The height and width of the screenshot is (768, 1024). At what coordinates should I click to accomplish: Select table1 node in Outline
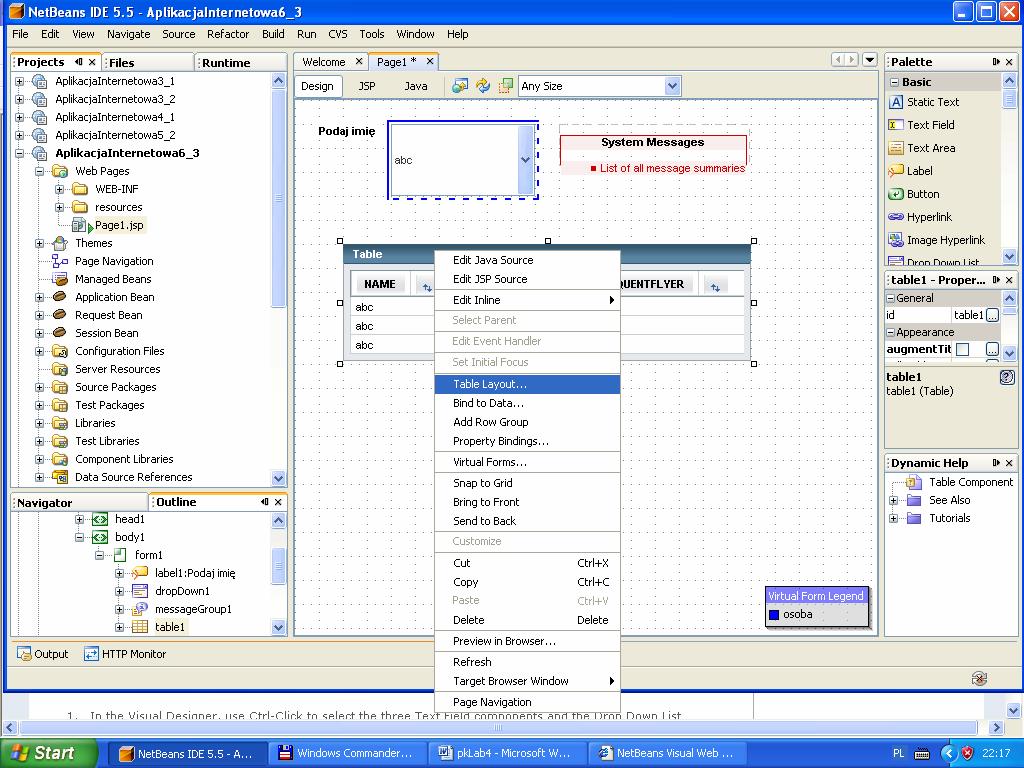coord(169,627)
